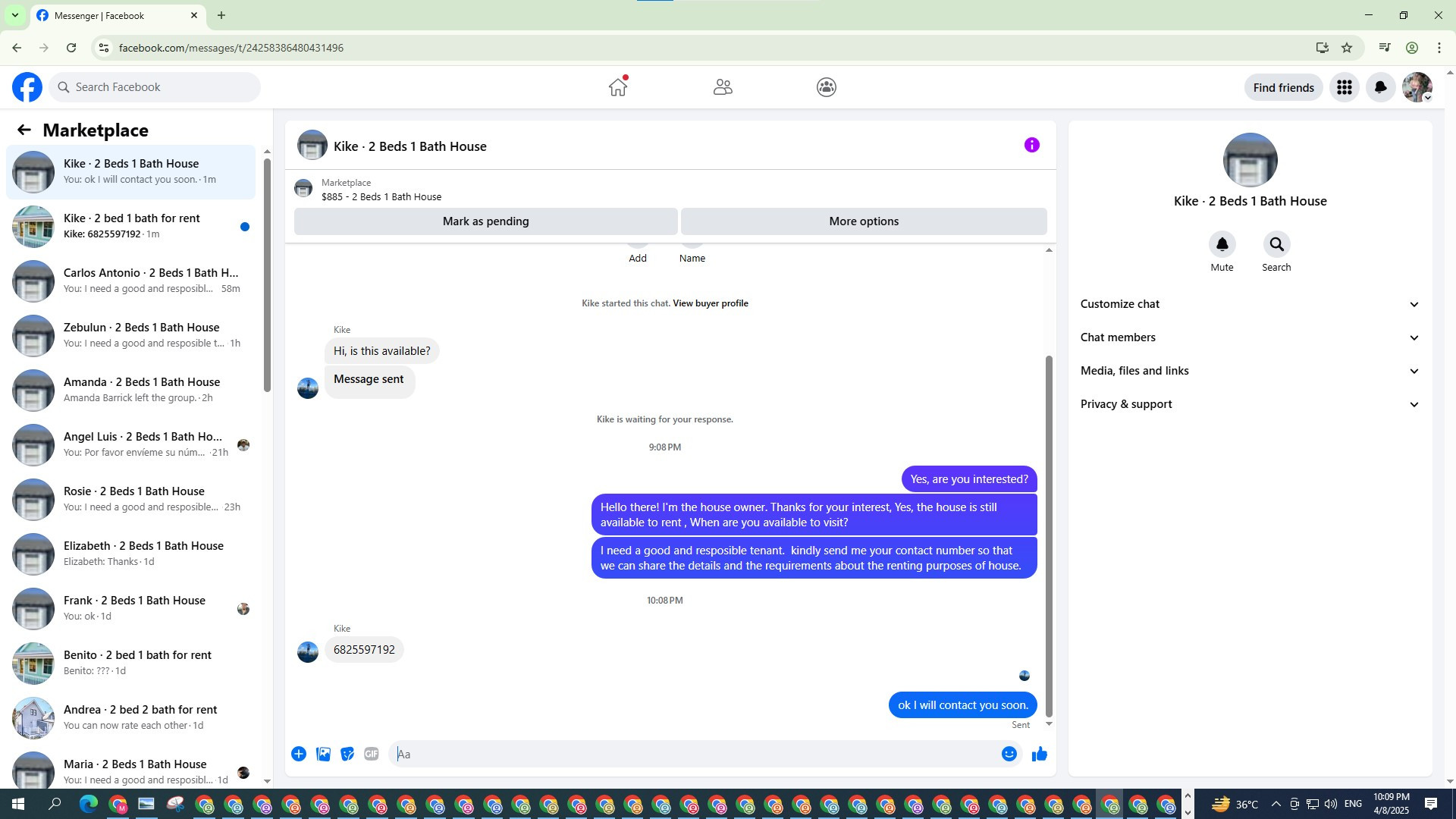The width and height of the screenshot is (1456, 819).
Task: Choose a sticker from the sticker icon
Action: (347, 754)
